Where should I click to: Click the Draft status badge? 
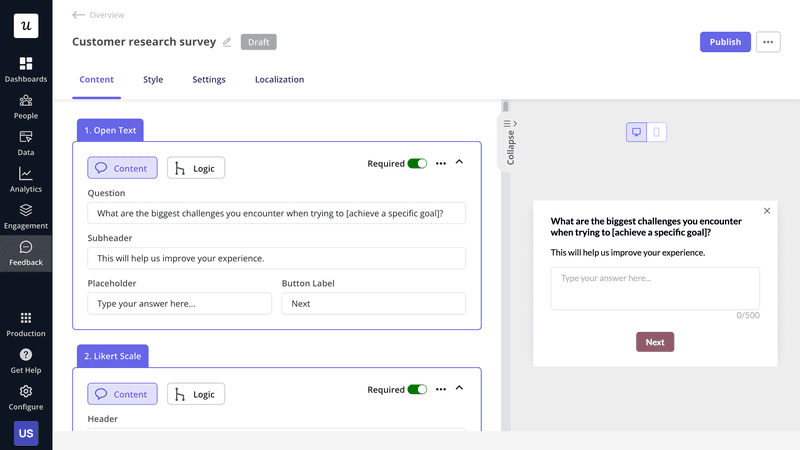click(x=259, y=42)
